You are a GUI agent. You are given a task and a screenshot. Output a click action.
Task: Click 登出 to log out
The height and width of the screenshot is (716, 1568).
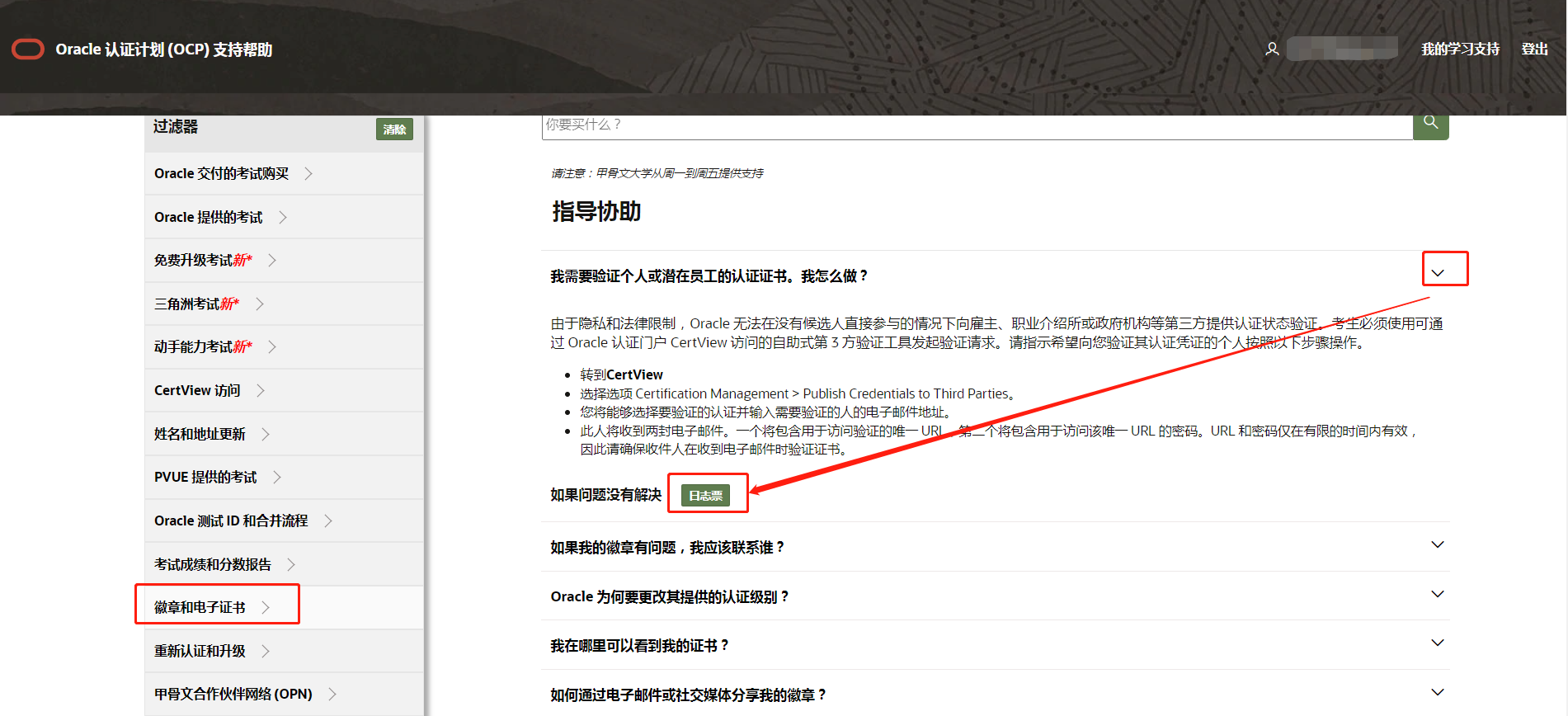(x=1534, y=49)
